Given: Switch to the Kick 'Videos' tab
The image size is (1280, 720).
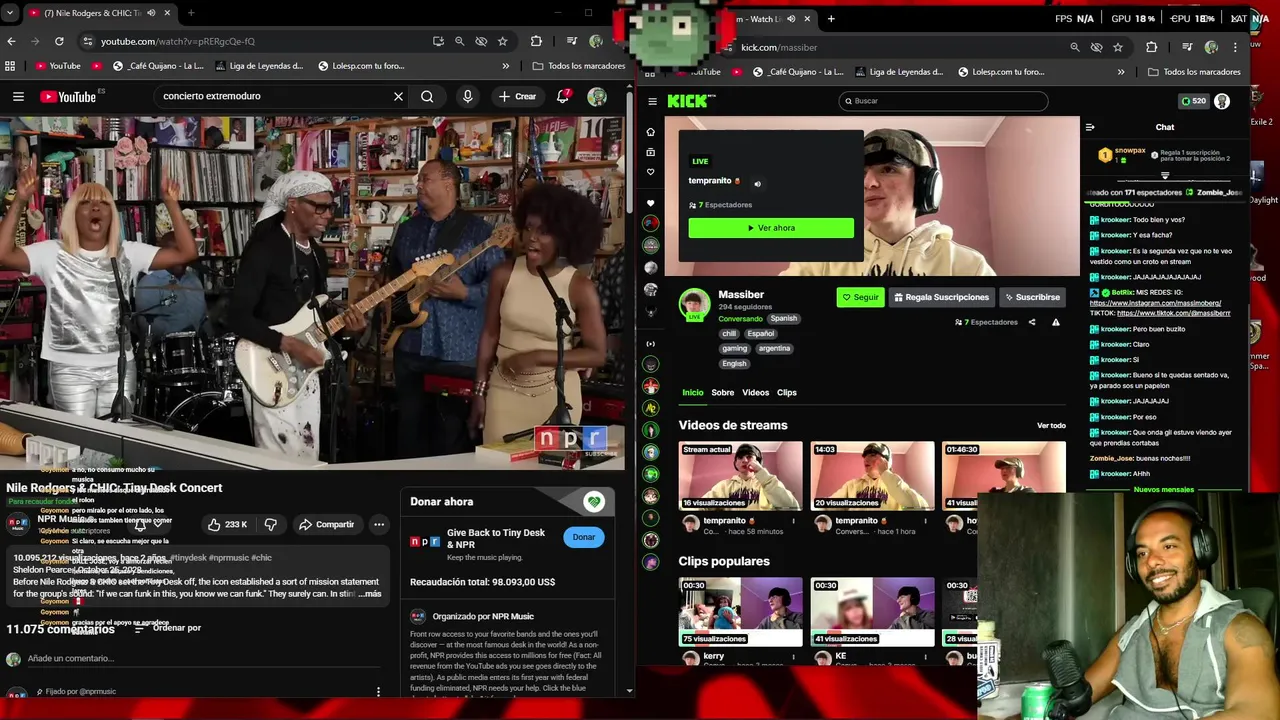Looking at the screenshot, I should click(x=755, y=392).
